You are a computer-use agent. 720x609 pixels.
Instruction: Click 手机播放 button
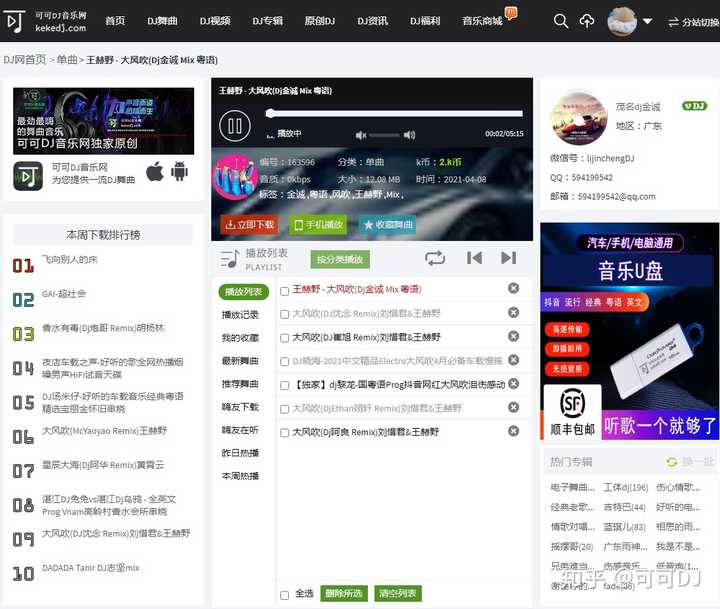(x=318, y=225)
